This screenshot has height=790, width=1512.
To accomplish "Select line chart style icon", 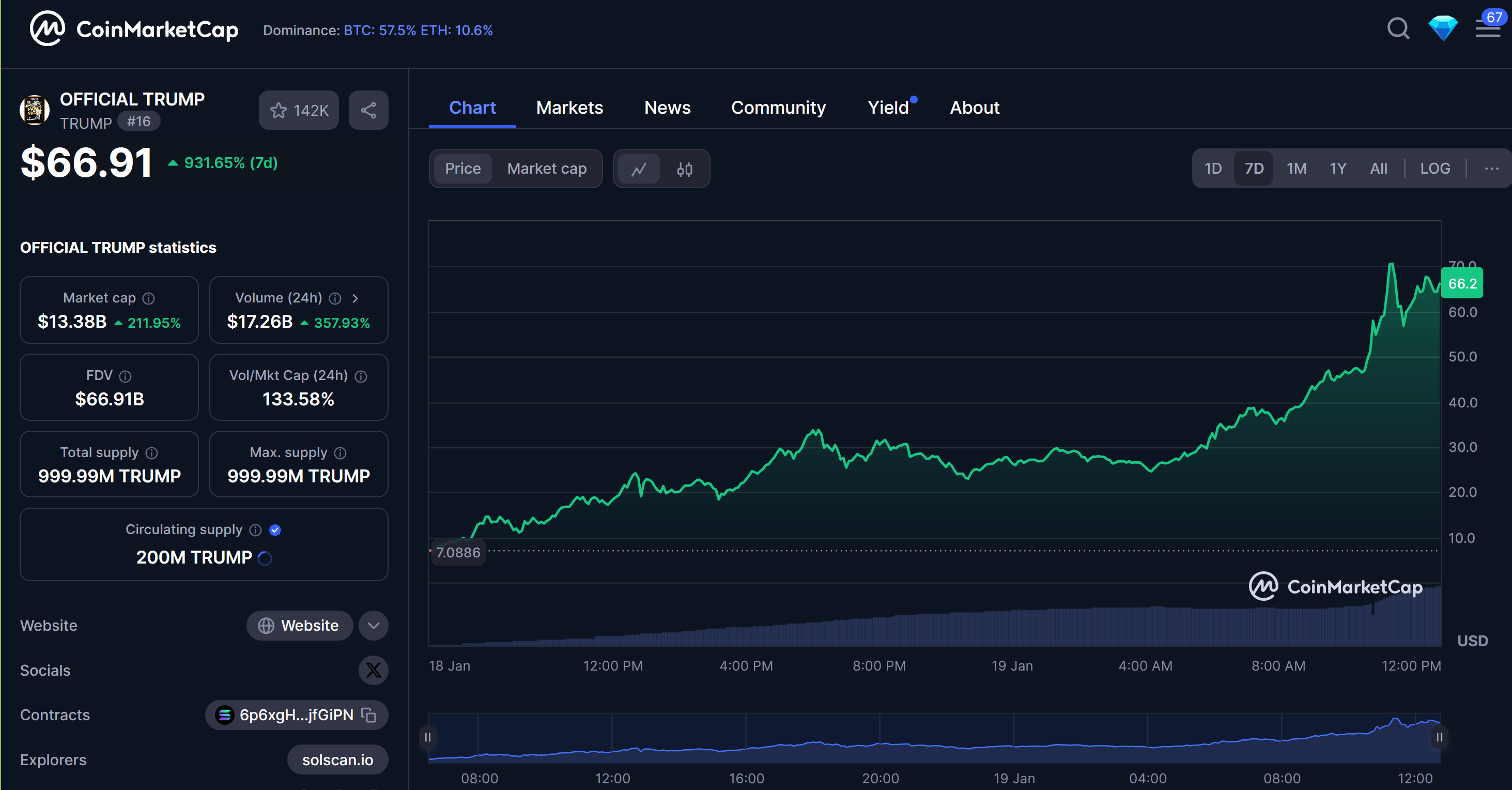I will point(639,169).
